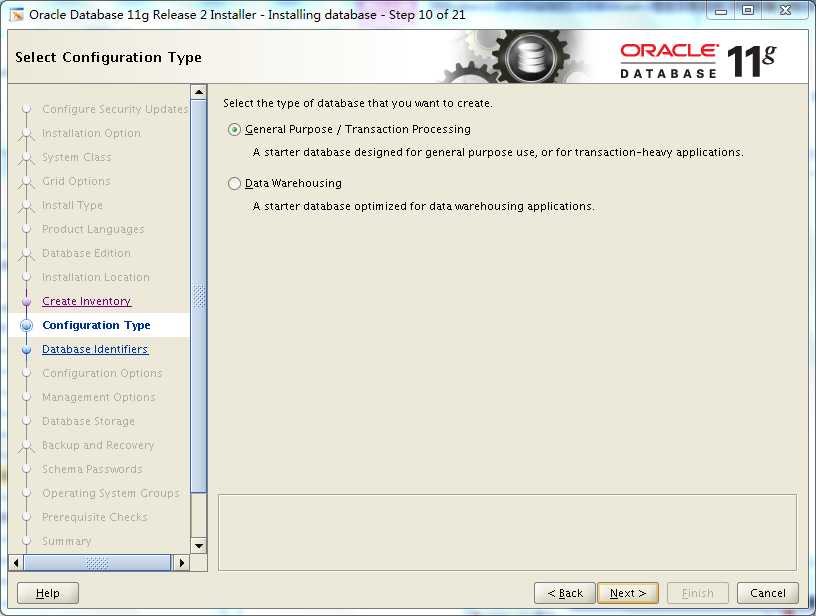Go back with the Back button

(x=565, y=593)
